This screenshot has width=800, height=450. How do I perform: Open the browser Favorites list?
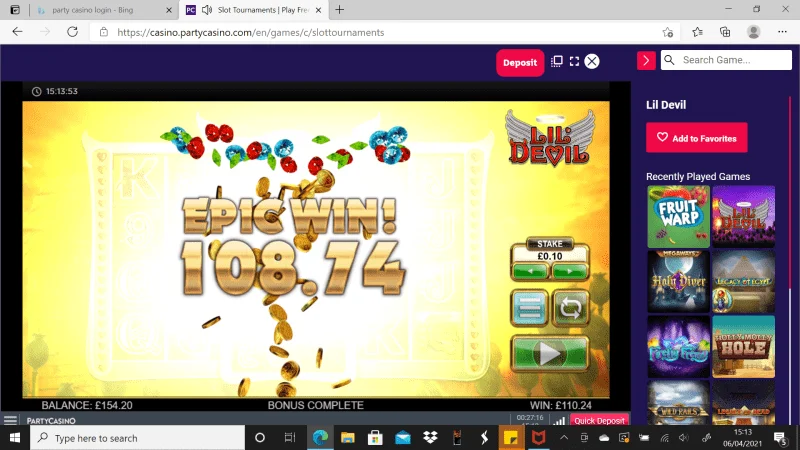[x=697, y=32]
